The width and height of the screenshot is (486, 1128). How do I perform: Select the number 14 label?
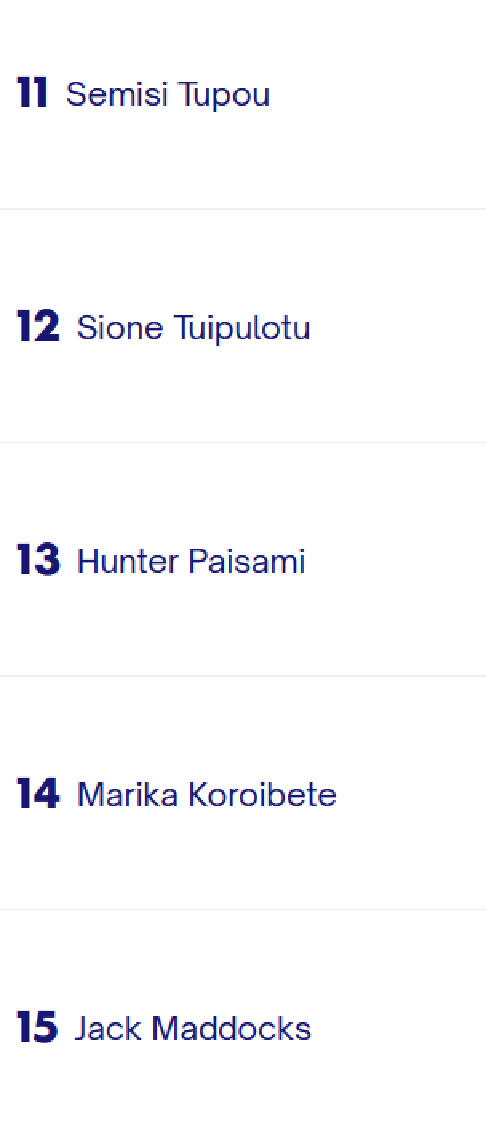point(38,794)
